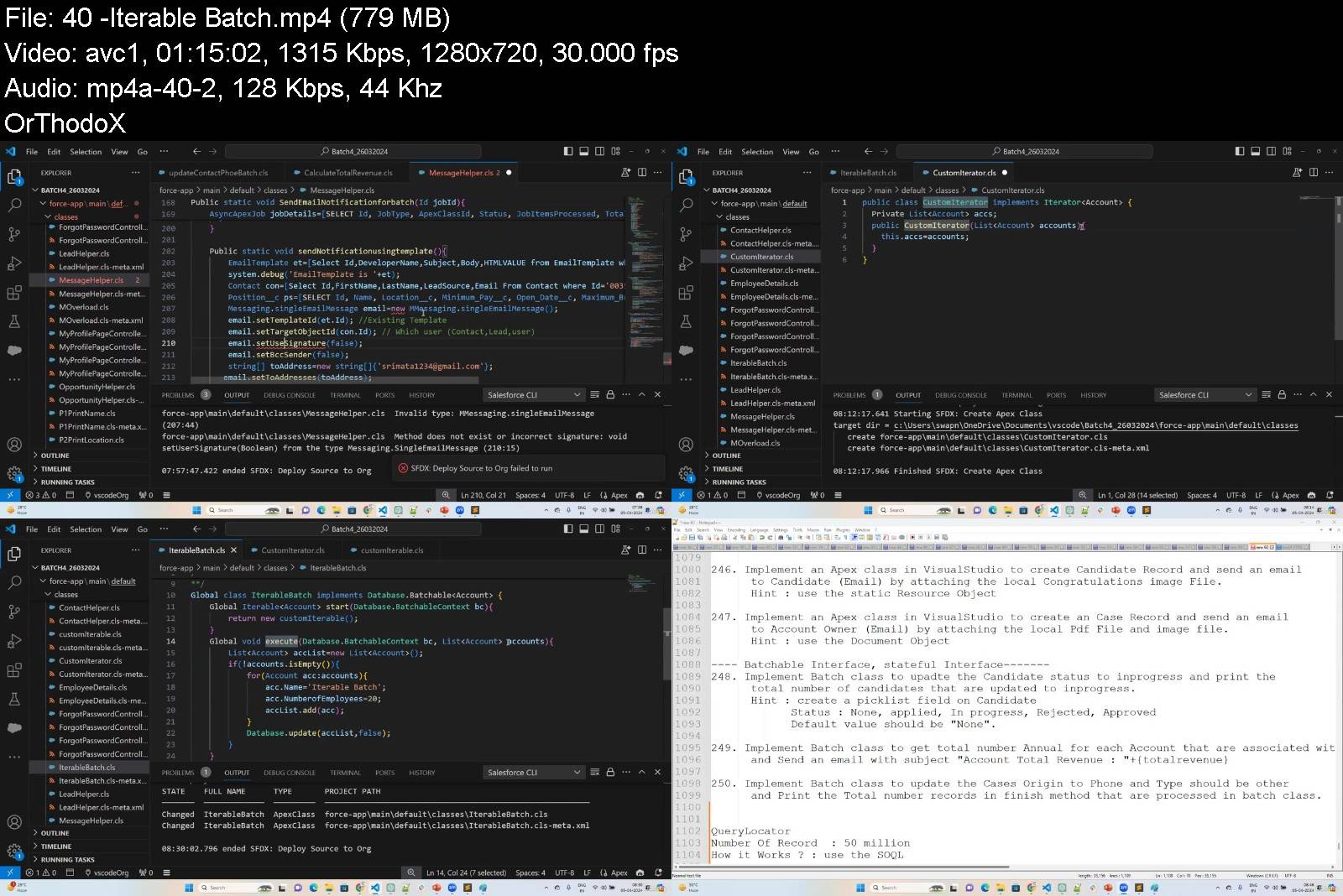This screenshot has height=896, width=1343.
Task: Click Batch4_26032024 command search box in MessageHelper.cls window
Action: coord(353,151)
